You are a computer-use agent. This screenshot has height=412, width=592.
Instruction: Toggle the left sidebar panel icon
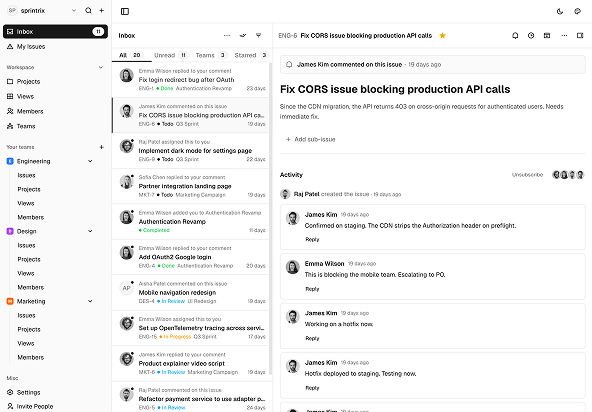tap(125, 11)
